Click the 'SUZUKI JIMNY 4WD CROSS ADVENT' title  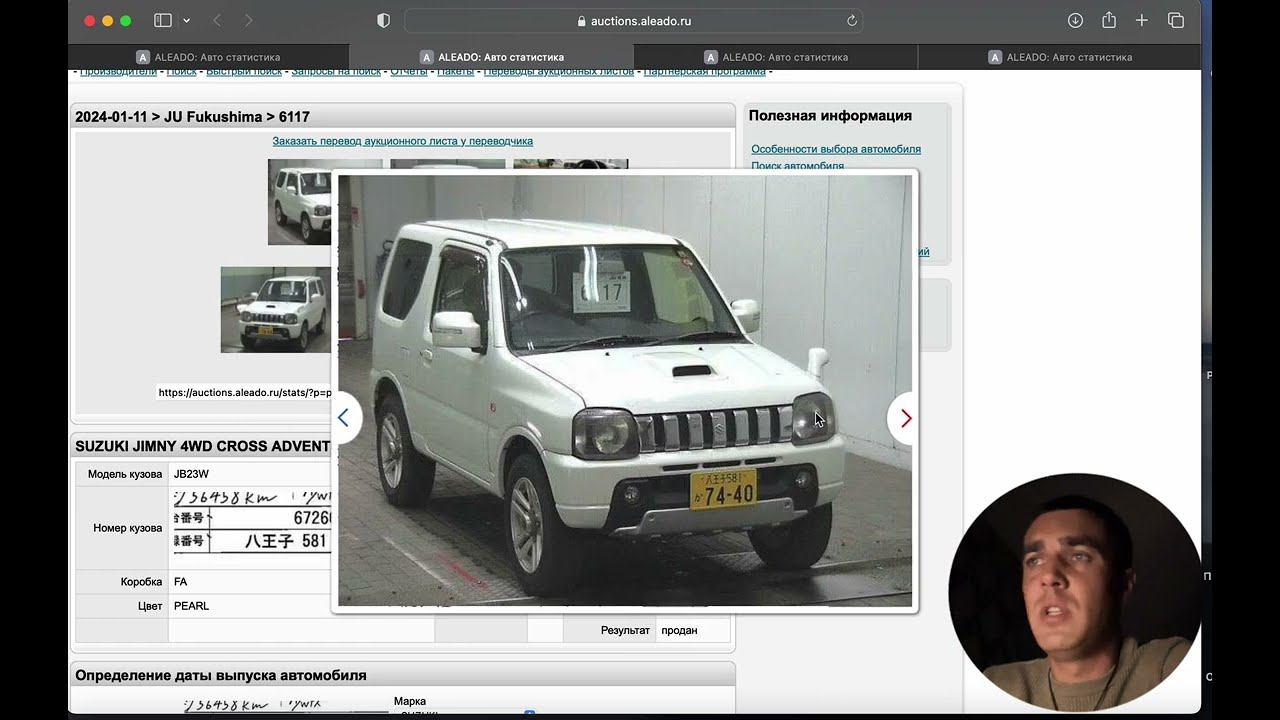(x=203, y=446)
